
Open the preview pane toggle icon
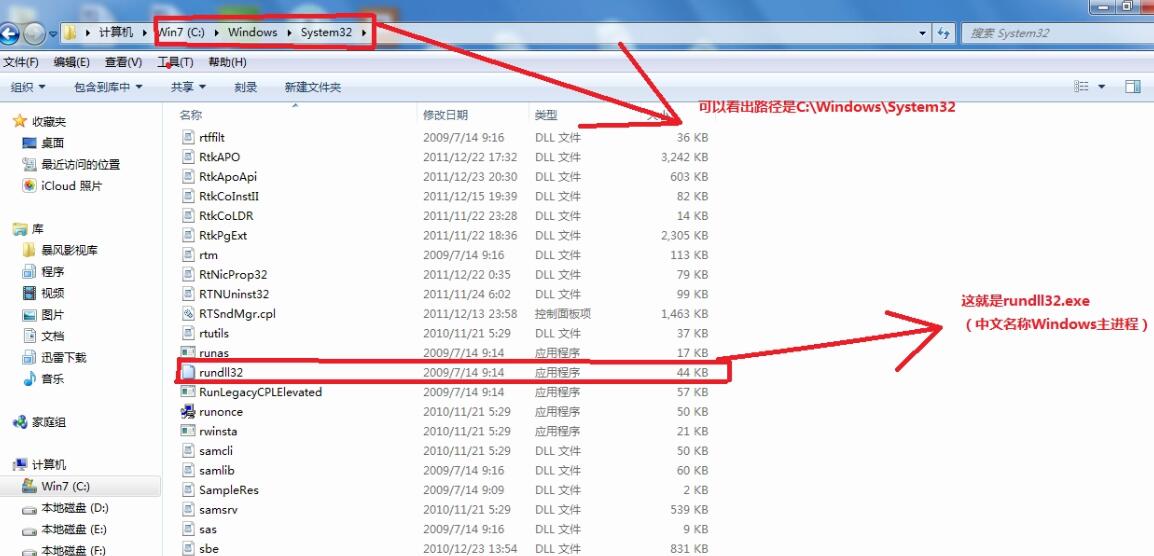(x=1132, y=87)
